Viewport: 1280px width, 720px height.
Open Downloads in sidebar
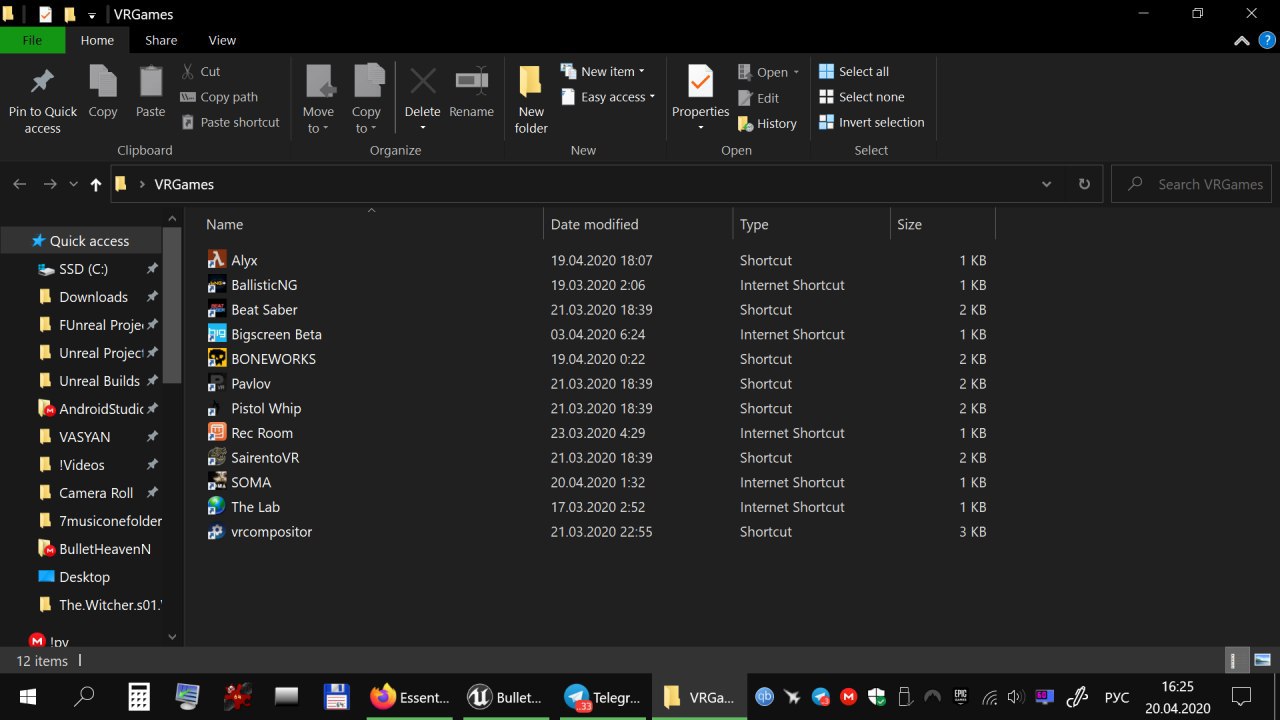(x=93, y=297)
